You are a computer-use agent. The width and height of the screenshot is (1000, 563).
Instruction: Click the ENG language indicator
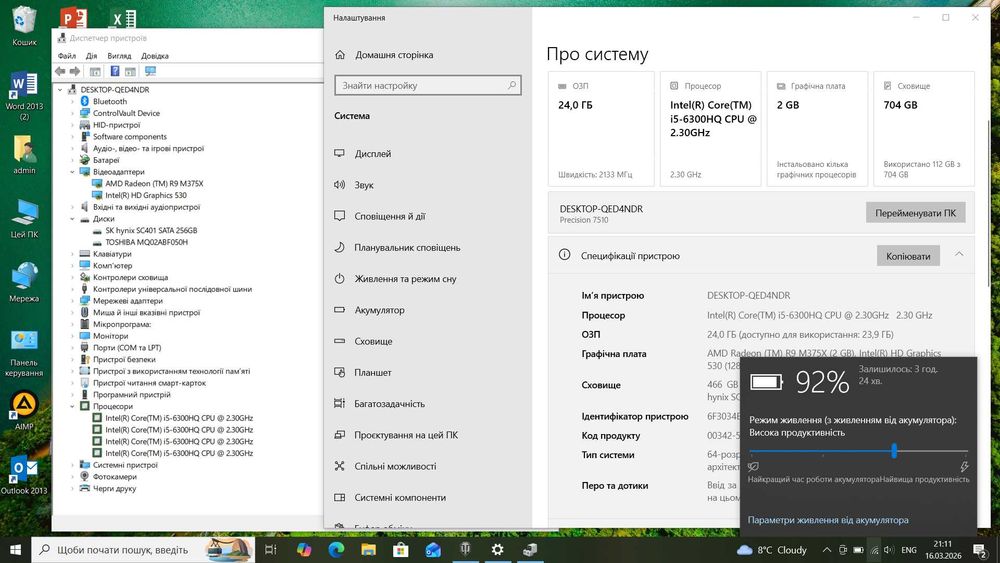909,550
